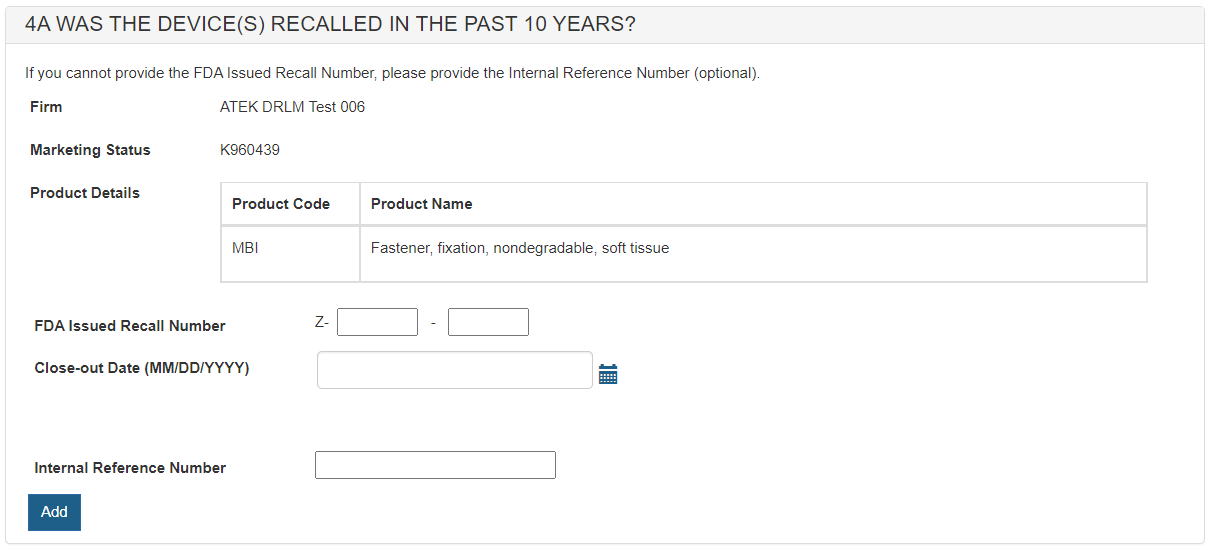Open the Close-out Date calendar picker
The image size is (1211, 552).
tap(608, 374)
